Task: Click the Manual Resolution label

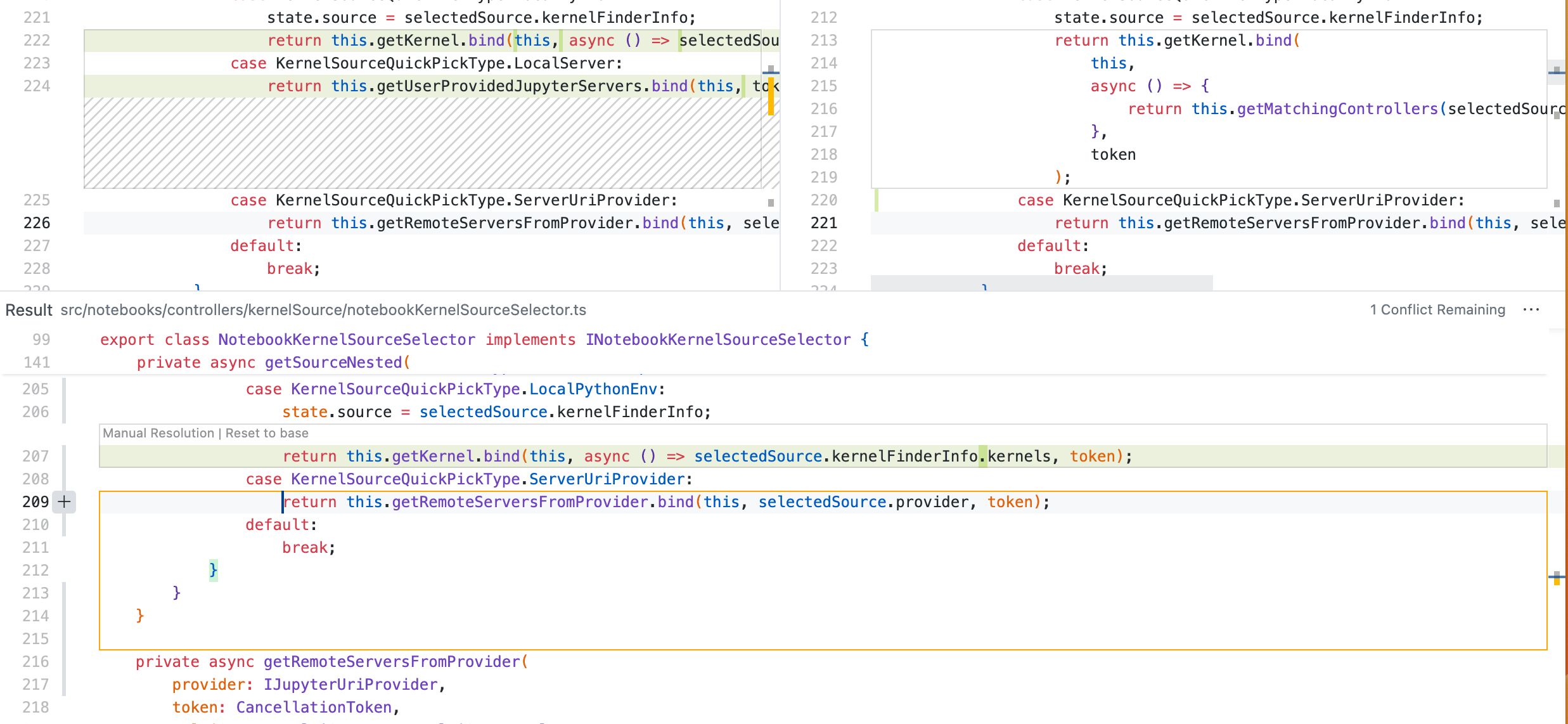Action: 159,433
